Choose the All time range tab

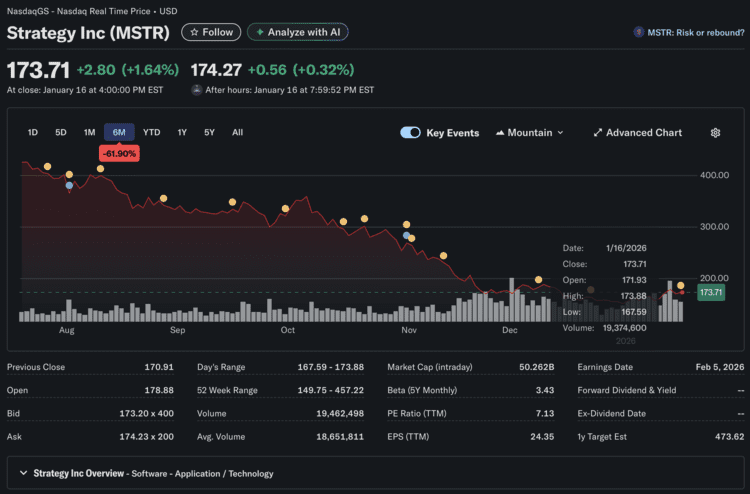coord(237,132)
